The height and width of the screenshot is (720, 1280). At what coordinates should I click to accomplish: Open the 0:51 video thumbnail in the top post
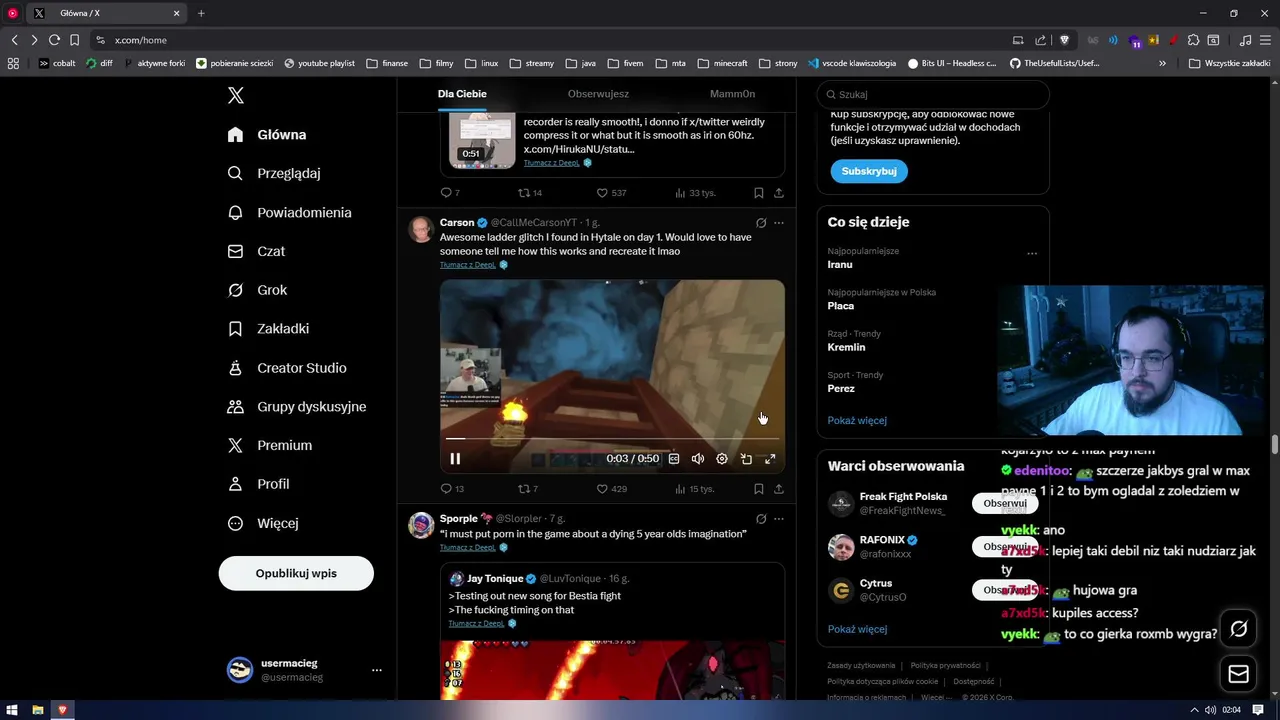click(482, 139)
